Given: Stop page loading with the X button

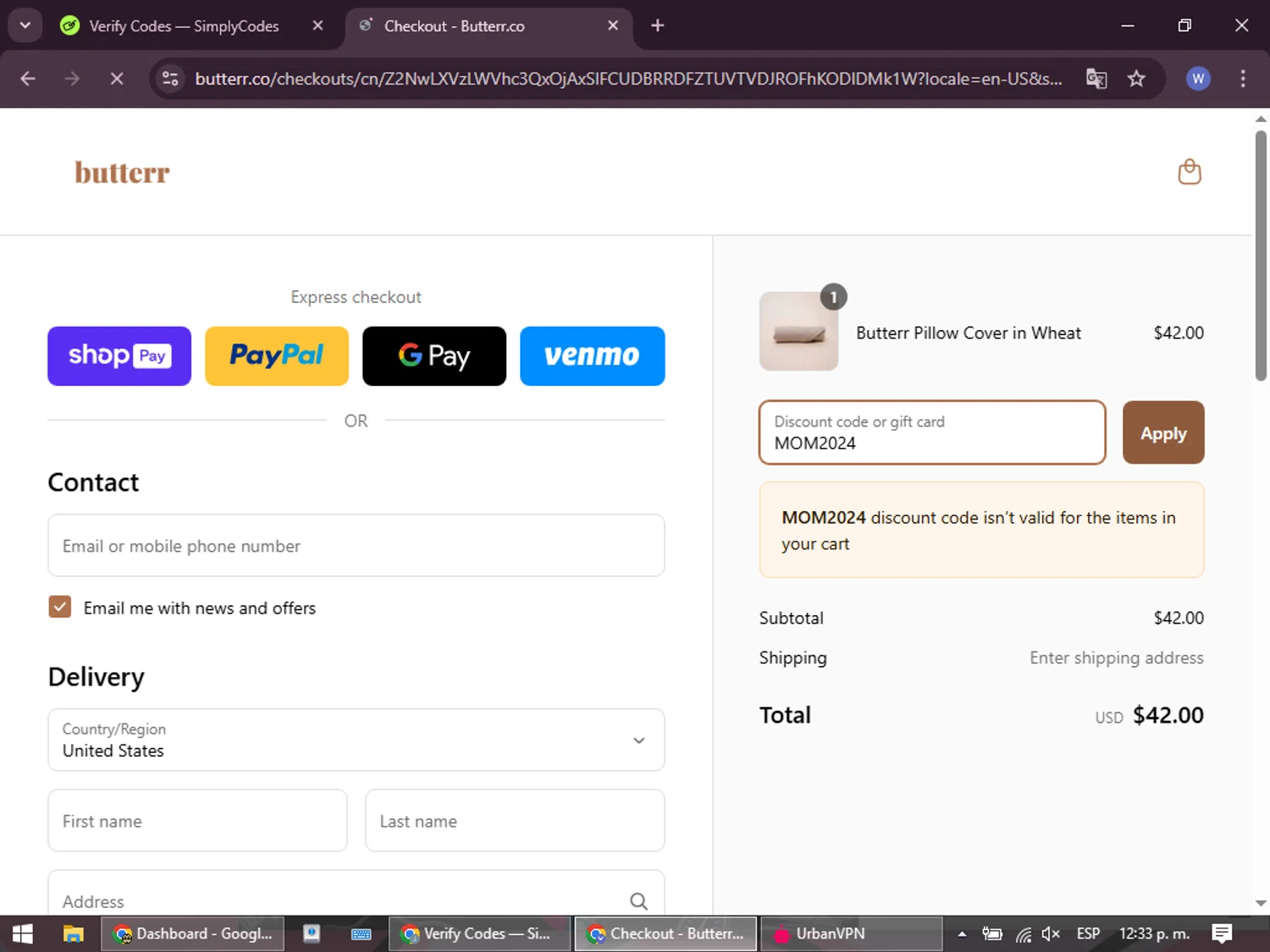Looking at the screenshot, I should (x=117, y=79).
